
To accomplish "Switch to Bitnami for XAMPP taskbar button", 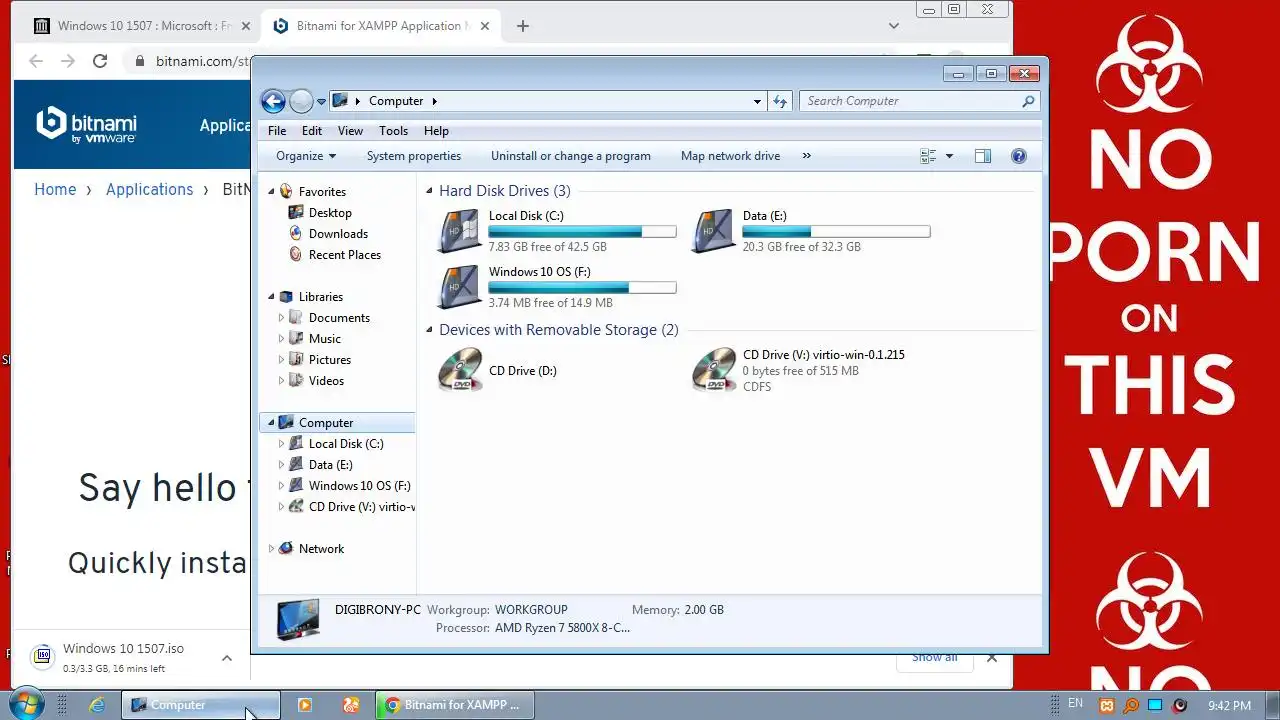I will coord(455,705).
